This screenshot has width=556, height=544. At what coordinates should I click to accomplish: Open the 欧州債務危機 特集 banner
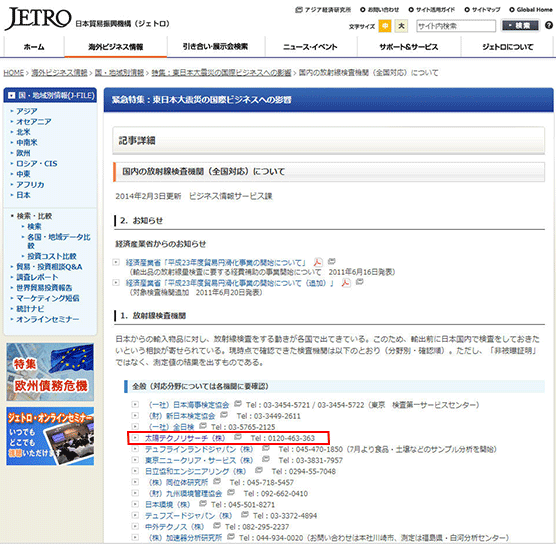(x=50, y=372)
